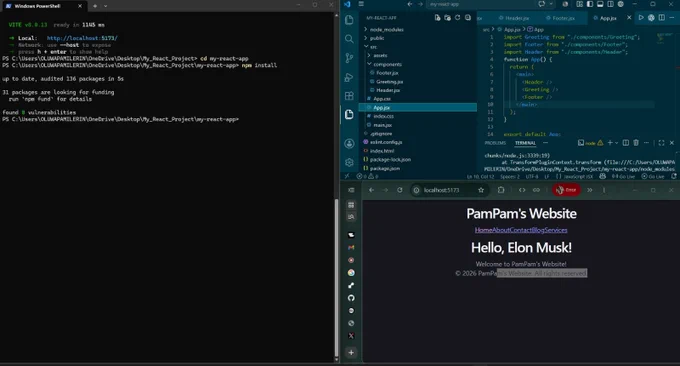This screenshot has width=680, height=366.
Task: Open Gmail icon in browser sidebar
Action: point(351,248)
